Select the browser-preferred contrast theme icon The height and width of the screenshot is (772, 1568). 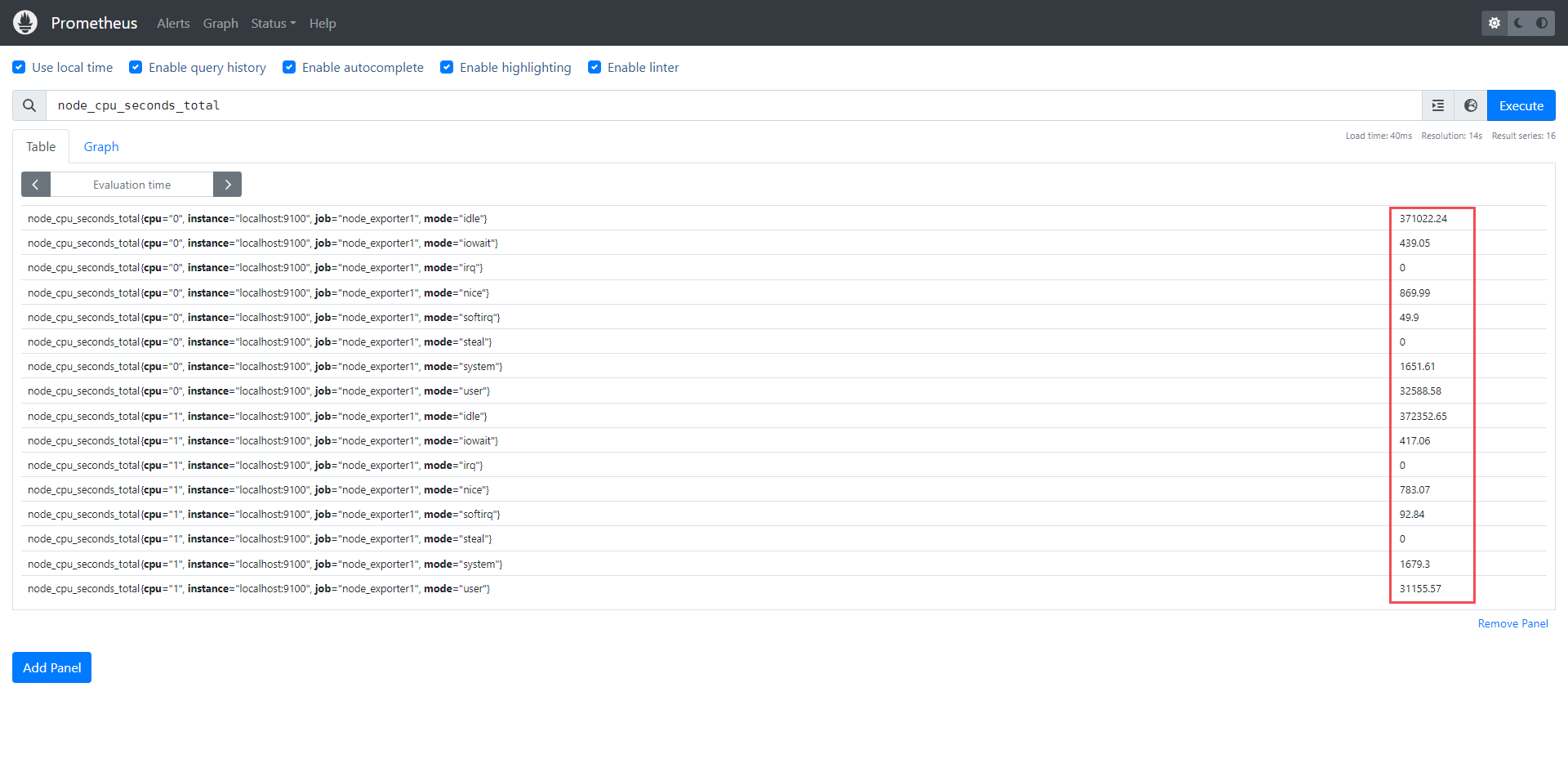click(1542, 23)
